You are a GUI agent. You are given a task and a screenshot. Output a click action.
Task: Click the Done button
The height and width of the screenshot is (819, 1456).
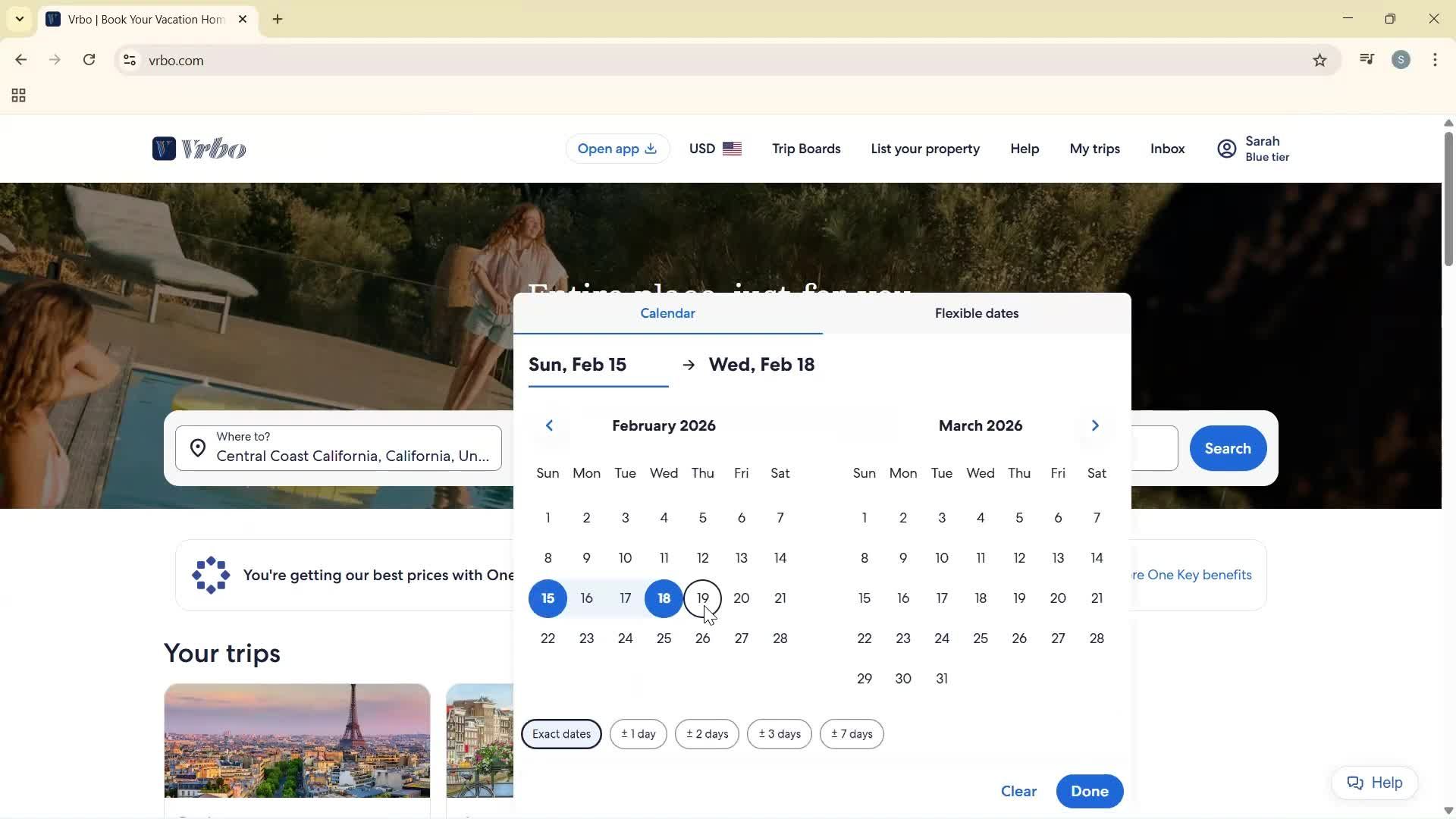point(1089,791)
